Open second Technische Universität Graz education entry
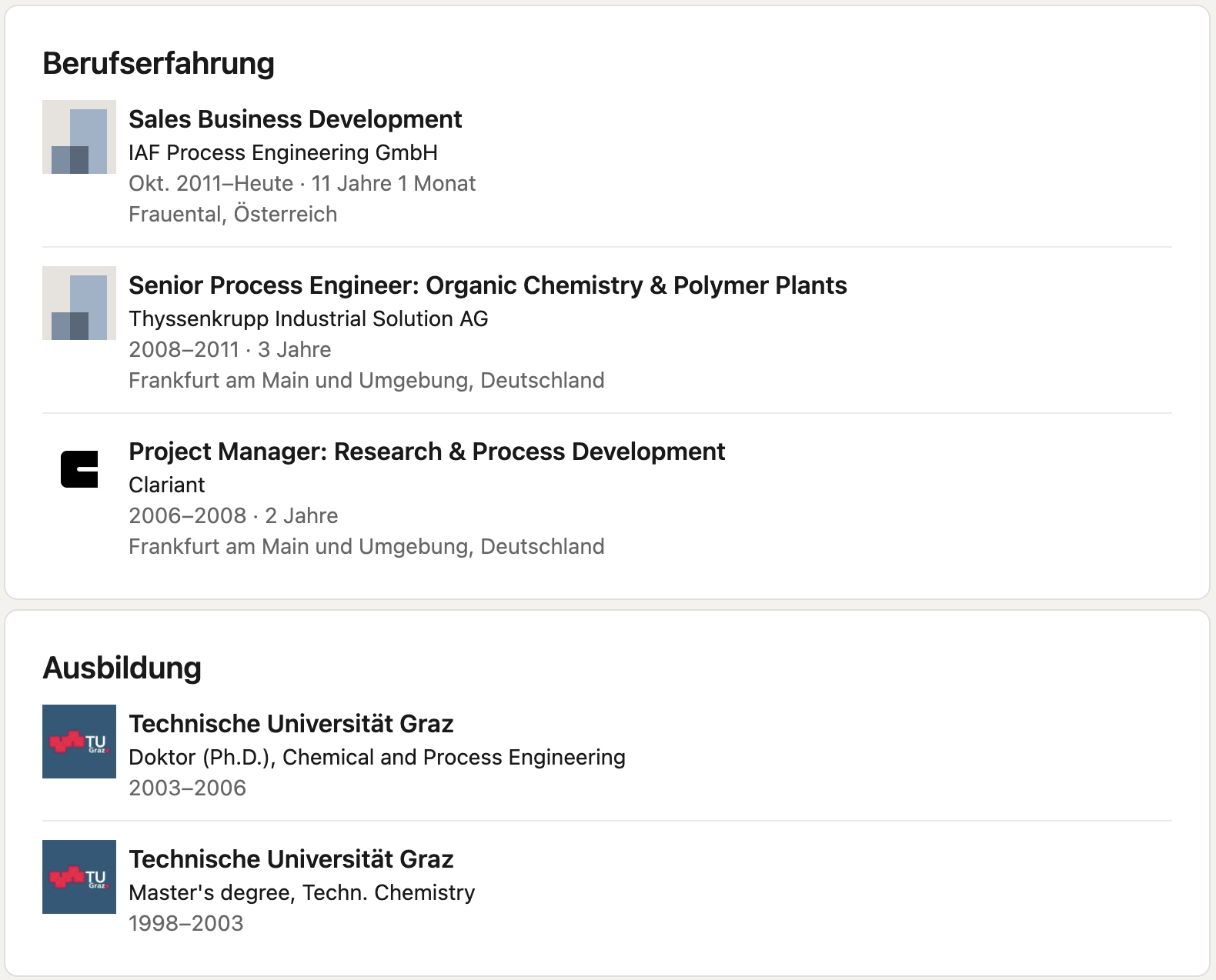The height and width of the screenshot is (980, 1216). [291, 859]
